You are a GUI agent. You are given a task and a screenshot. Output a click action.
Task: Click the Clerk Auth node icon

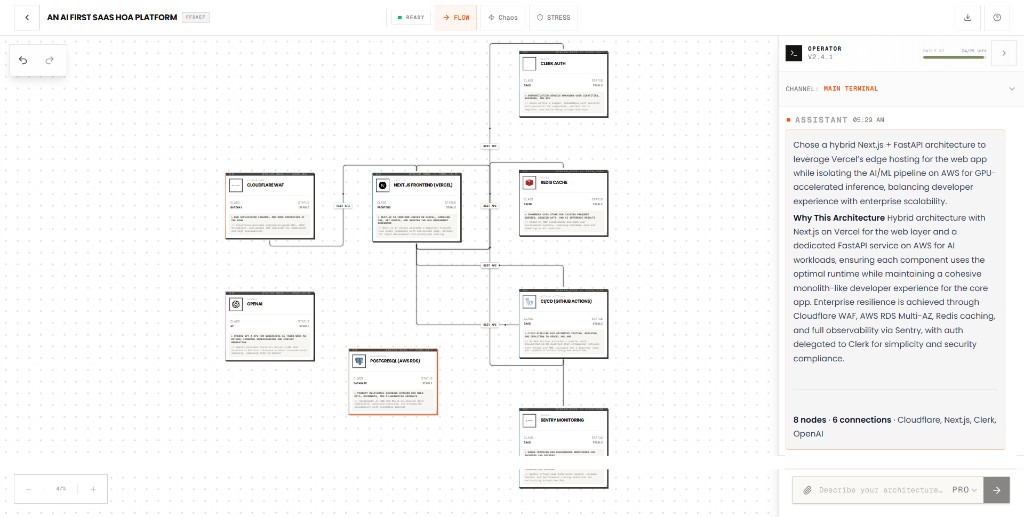[529, 63]
